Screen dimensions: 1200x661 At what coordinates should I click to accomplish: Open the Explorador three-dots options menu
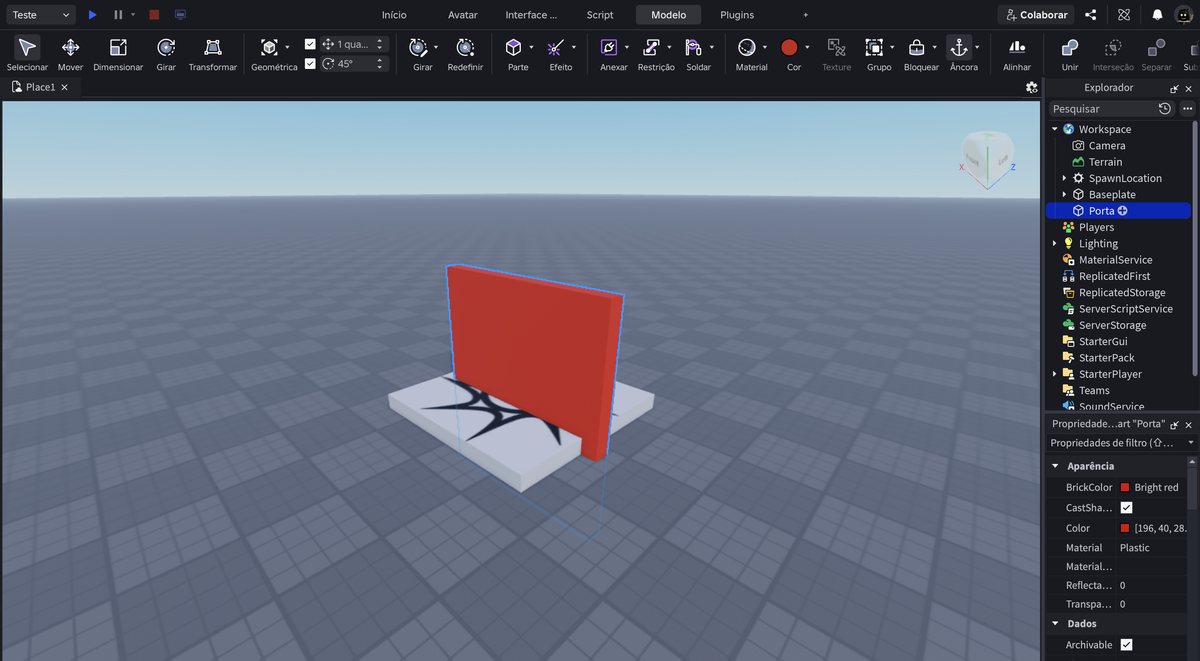coord(1188,108)
